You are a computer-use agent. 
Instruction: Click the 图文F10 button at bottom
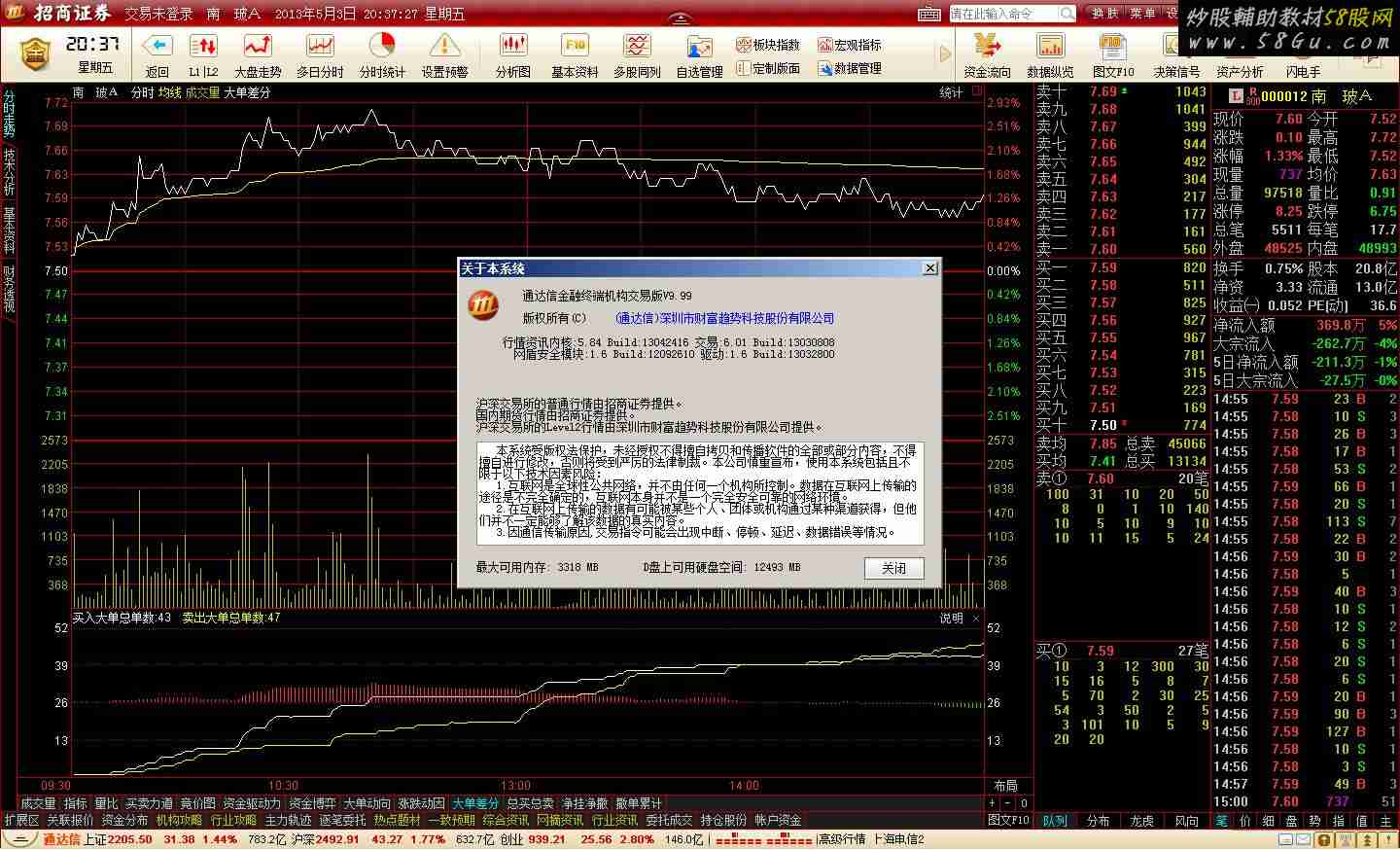click(1009, 821)
